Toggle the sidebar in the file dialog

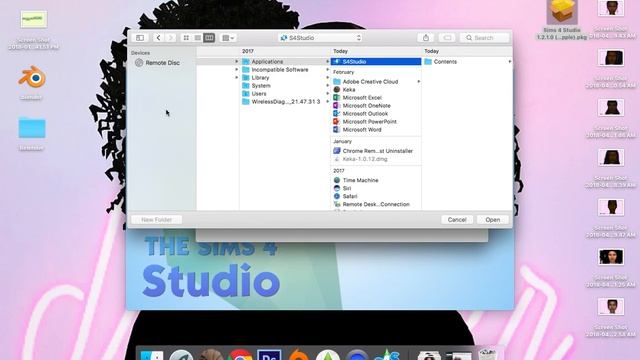(x=140, y=38)
